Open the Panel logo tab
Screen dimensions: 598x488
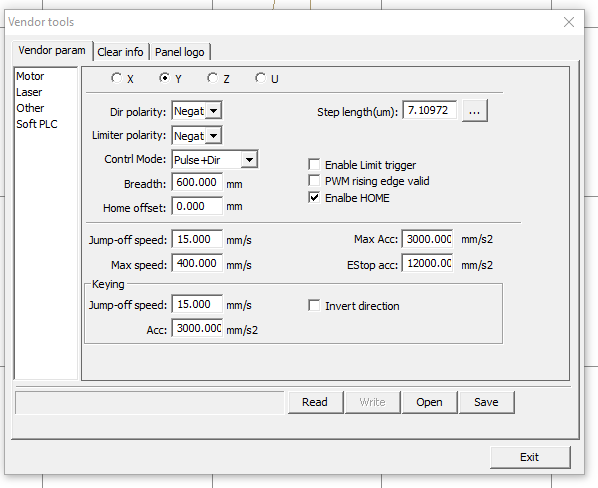(x=180, y=52)
